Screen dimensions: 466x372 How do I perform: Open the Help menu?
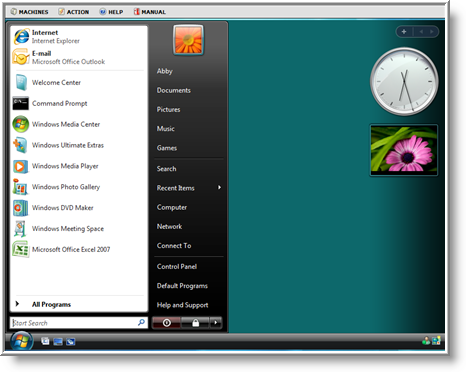pos(112,12)
